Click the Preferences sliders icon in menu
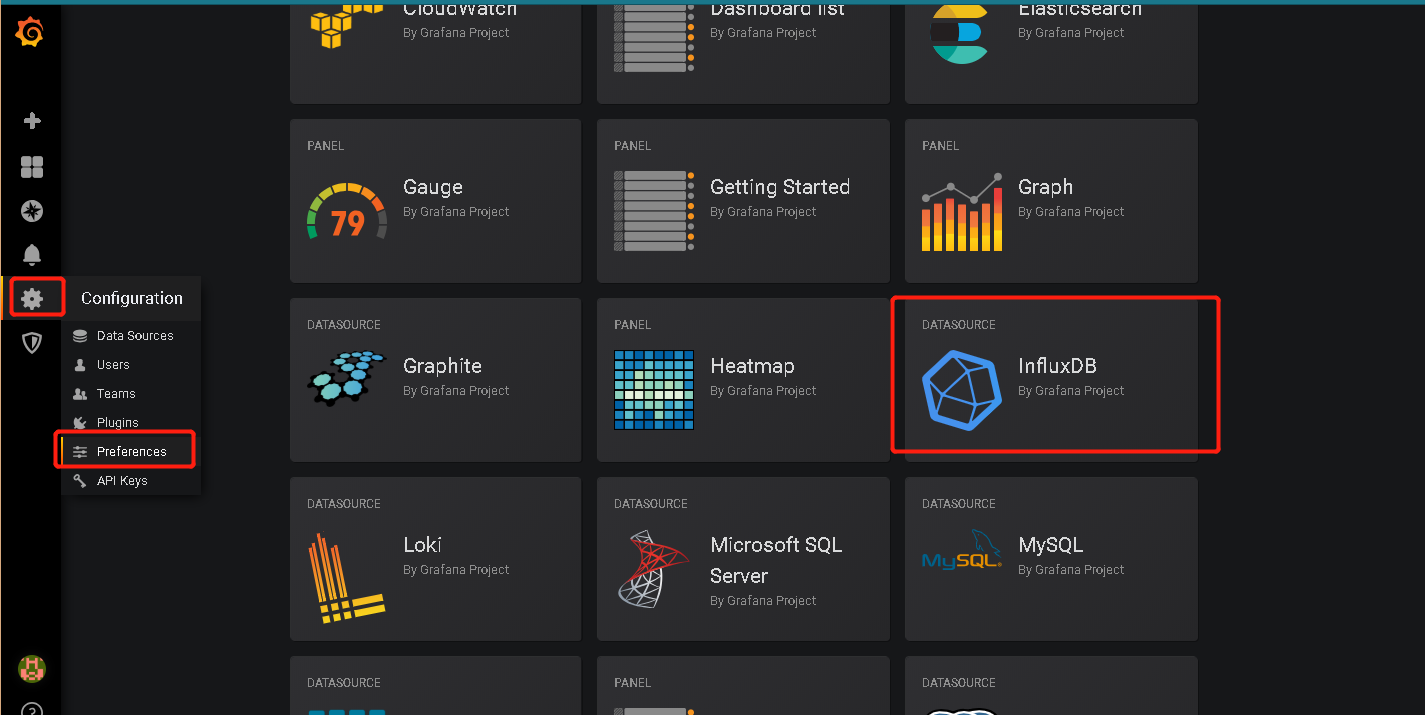This screenshot has width=1425, height=715. point(80,452)
